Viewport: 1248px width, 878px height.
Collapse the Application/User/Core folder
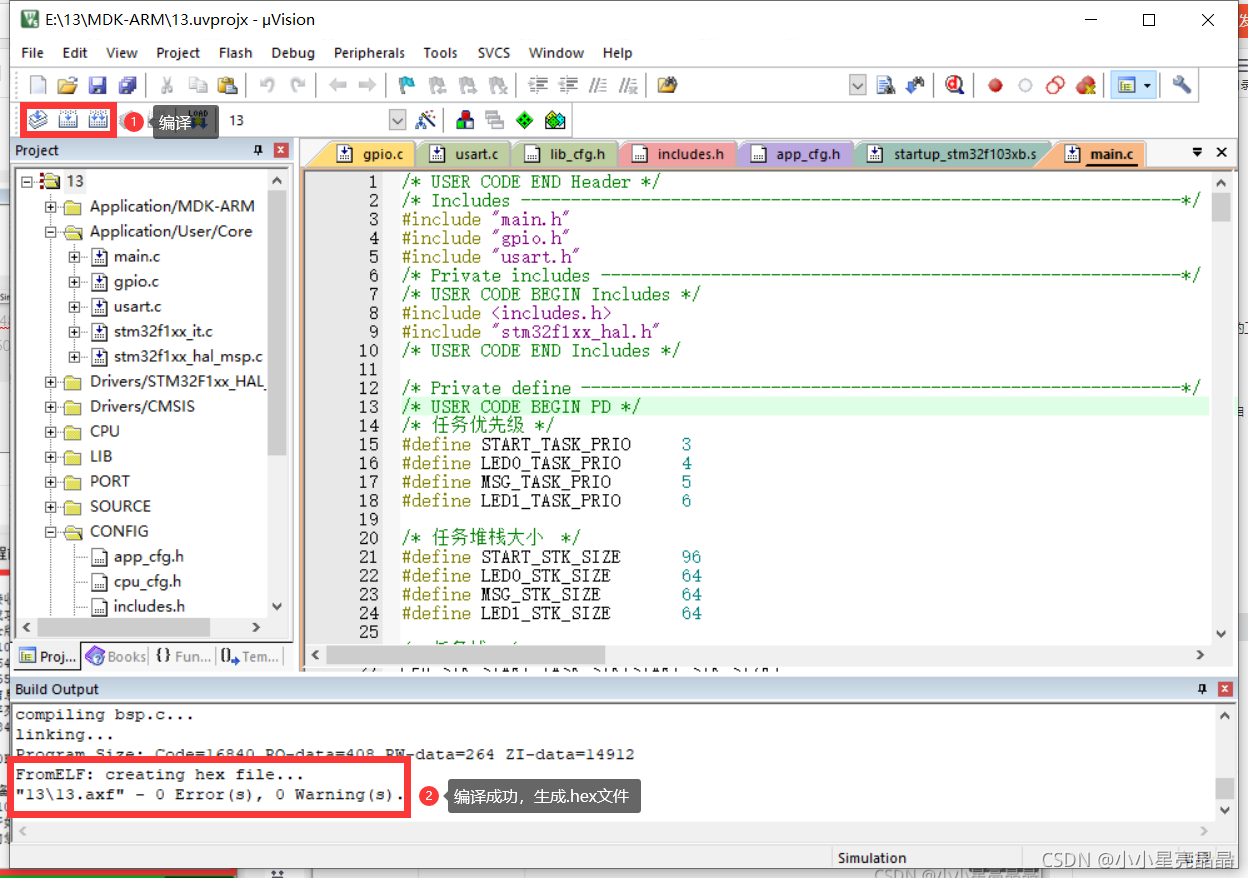[51, 232]
